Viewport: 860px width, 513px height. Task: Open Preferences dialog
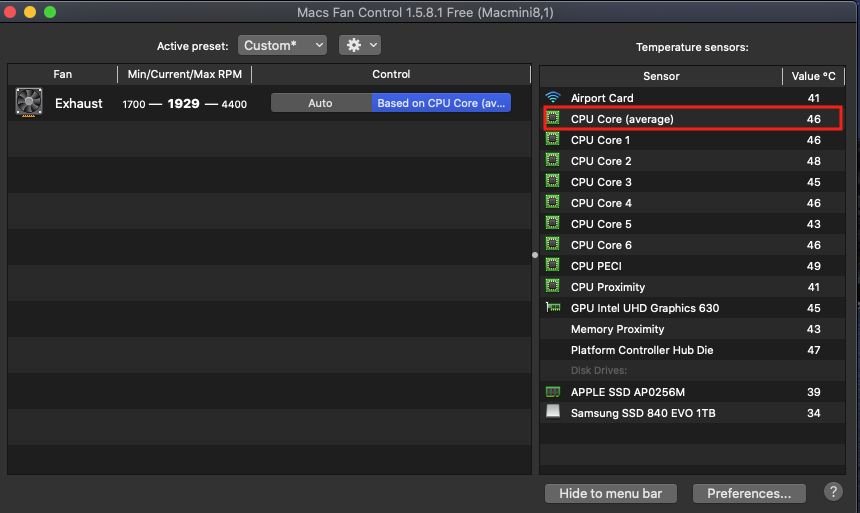click(x=749, y=493)
